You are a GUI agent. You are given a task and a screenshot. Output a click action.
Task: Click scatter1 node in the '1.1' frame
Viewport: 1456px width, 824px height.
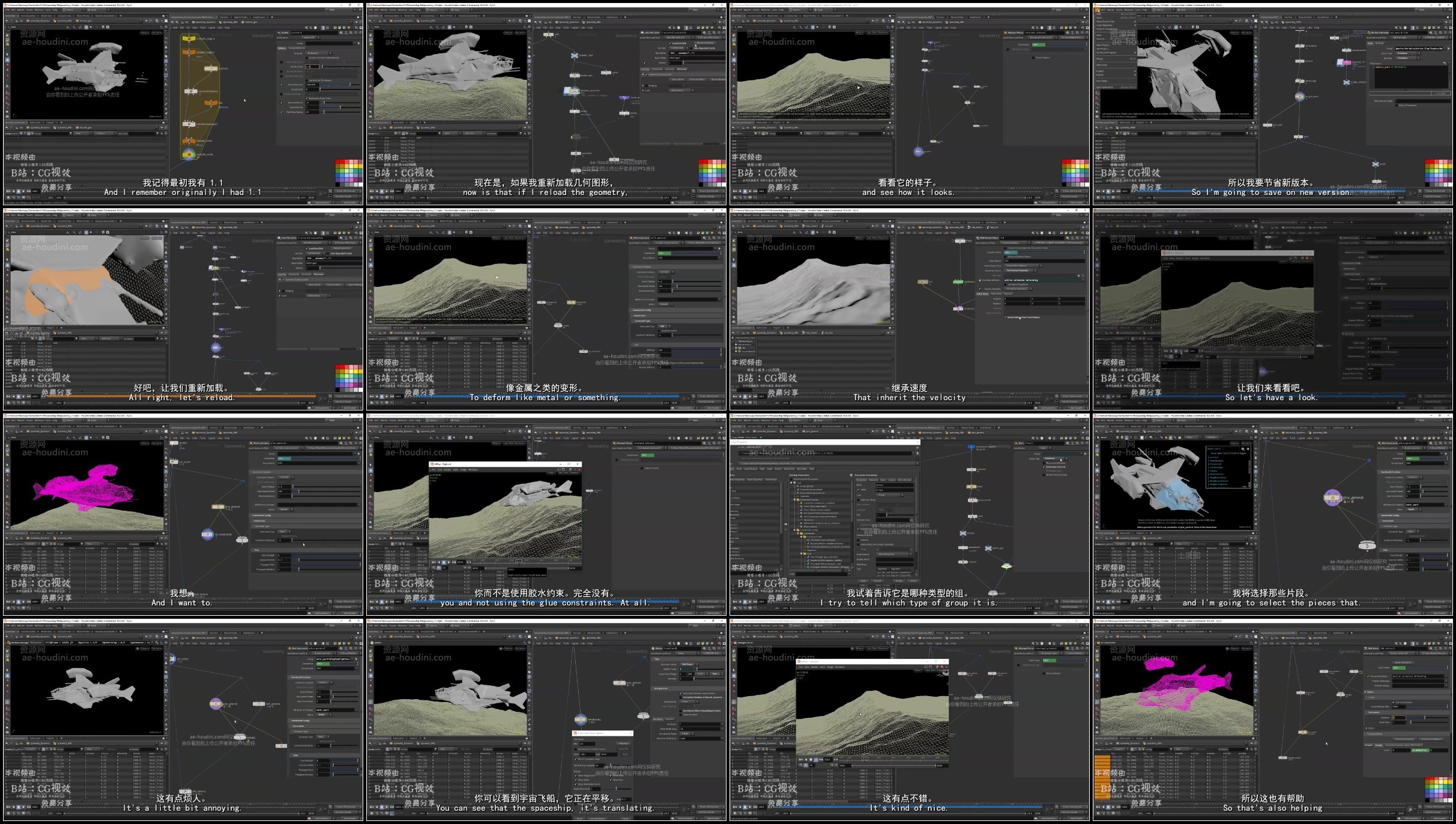point(211,68)
